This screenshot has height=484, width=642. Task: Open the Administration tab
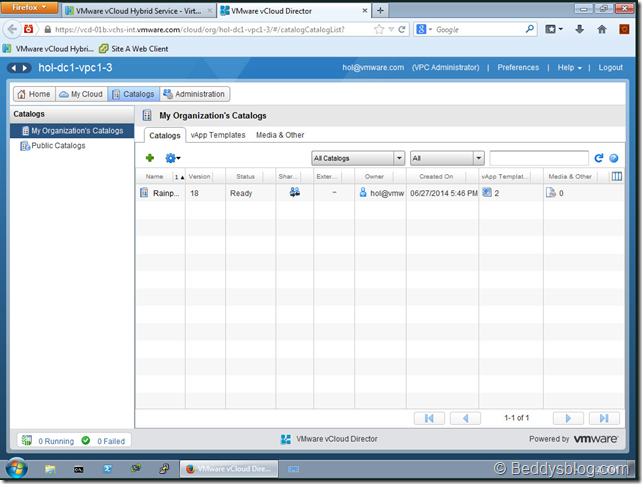[194, 94]
